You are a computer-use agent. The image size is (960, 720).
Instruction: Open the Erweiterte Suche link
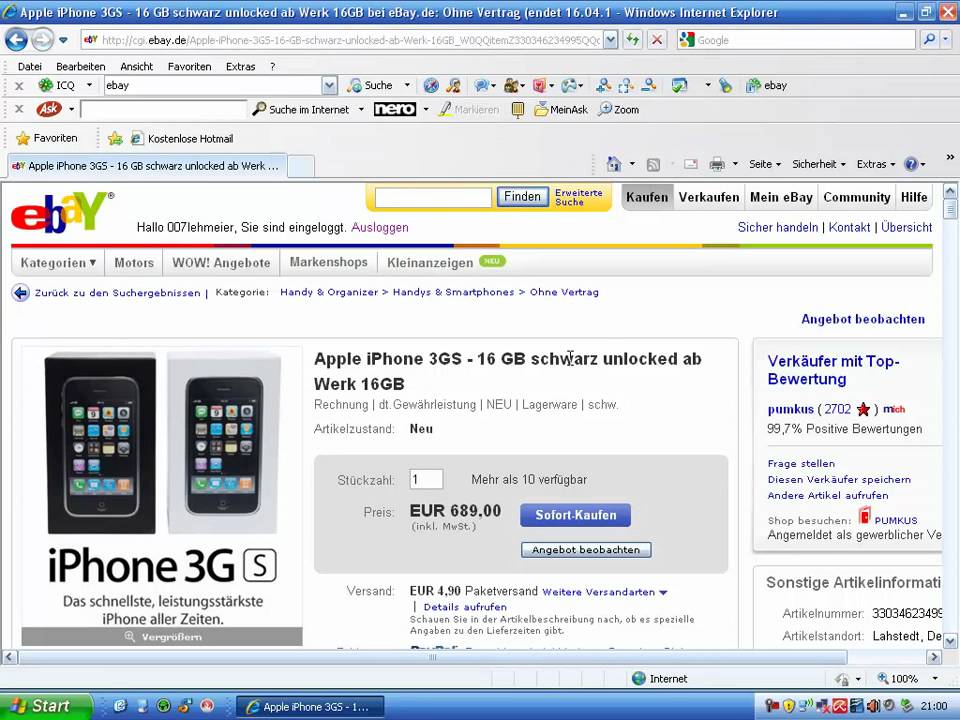(579, 197)
